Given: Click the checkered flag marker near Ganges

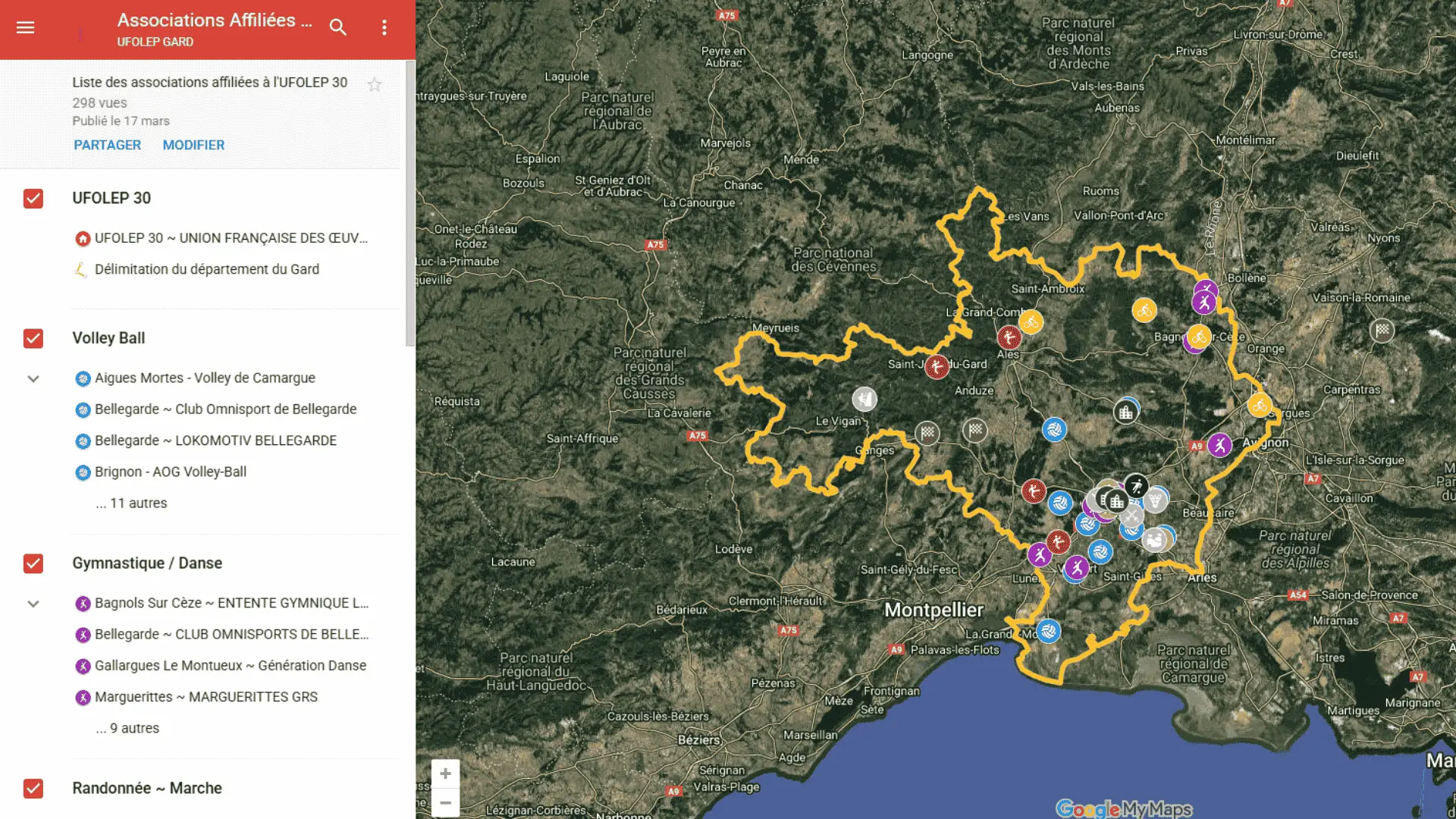Looking at the screenshot, I should (x=927, y=433).
